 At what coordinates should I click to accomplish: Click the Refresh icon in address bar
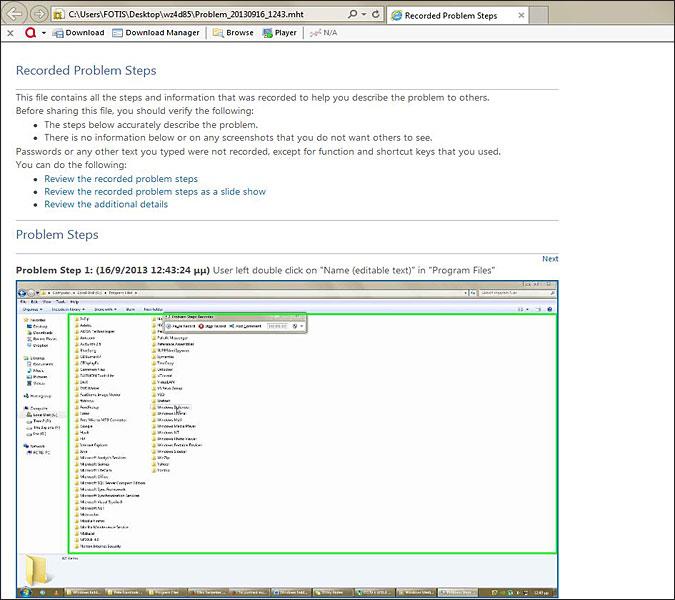pyautogui.click(x=376, y=16)
